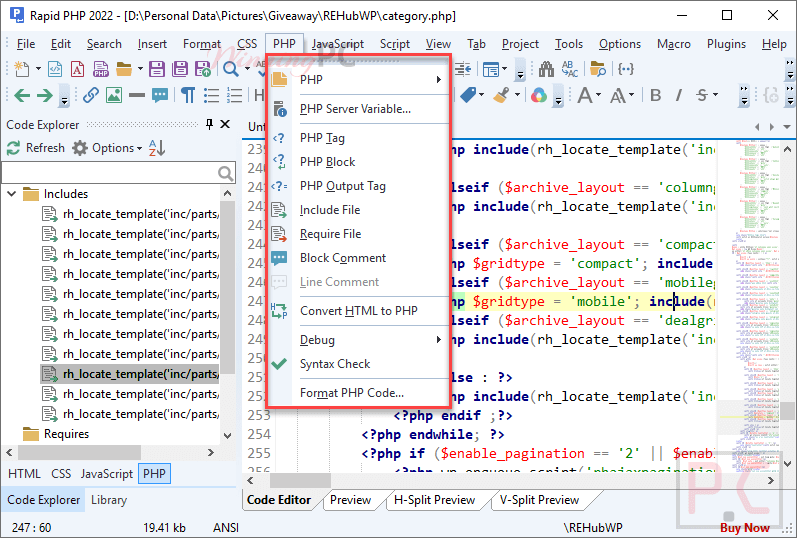Insert an image with the picture icon
This screenshot has height=538, width=797.
pos(114,95)
